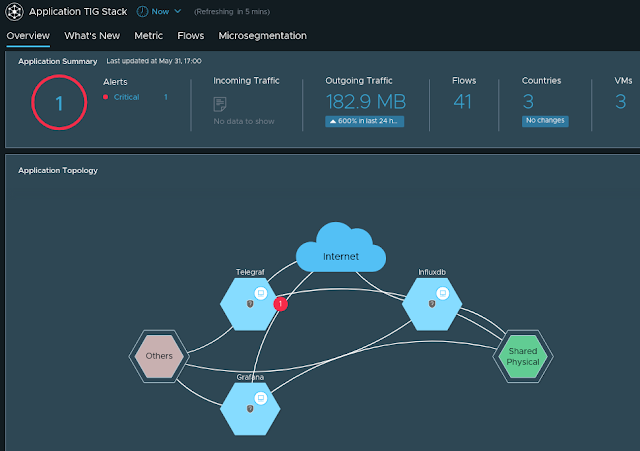Click the VM monitor icon on Telegraf
Image resolution: width=640 pixels, height=451 pixels.
pyautogui.click(x=261, y=293)
